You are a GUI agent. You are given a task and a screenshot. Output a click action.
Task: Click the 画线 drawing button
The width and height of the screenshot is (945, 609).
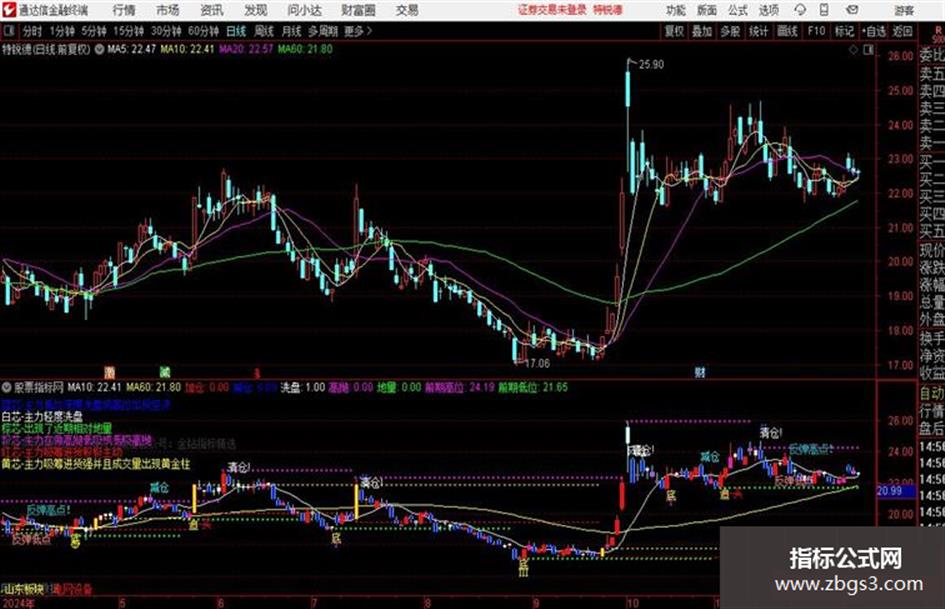pos(787,31)
